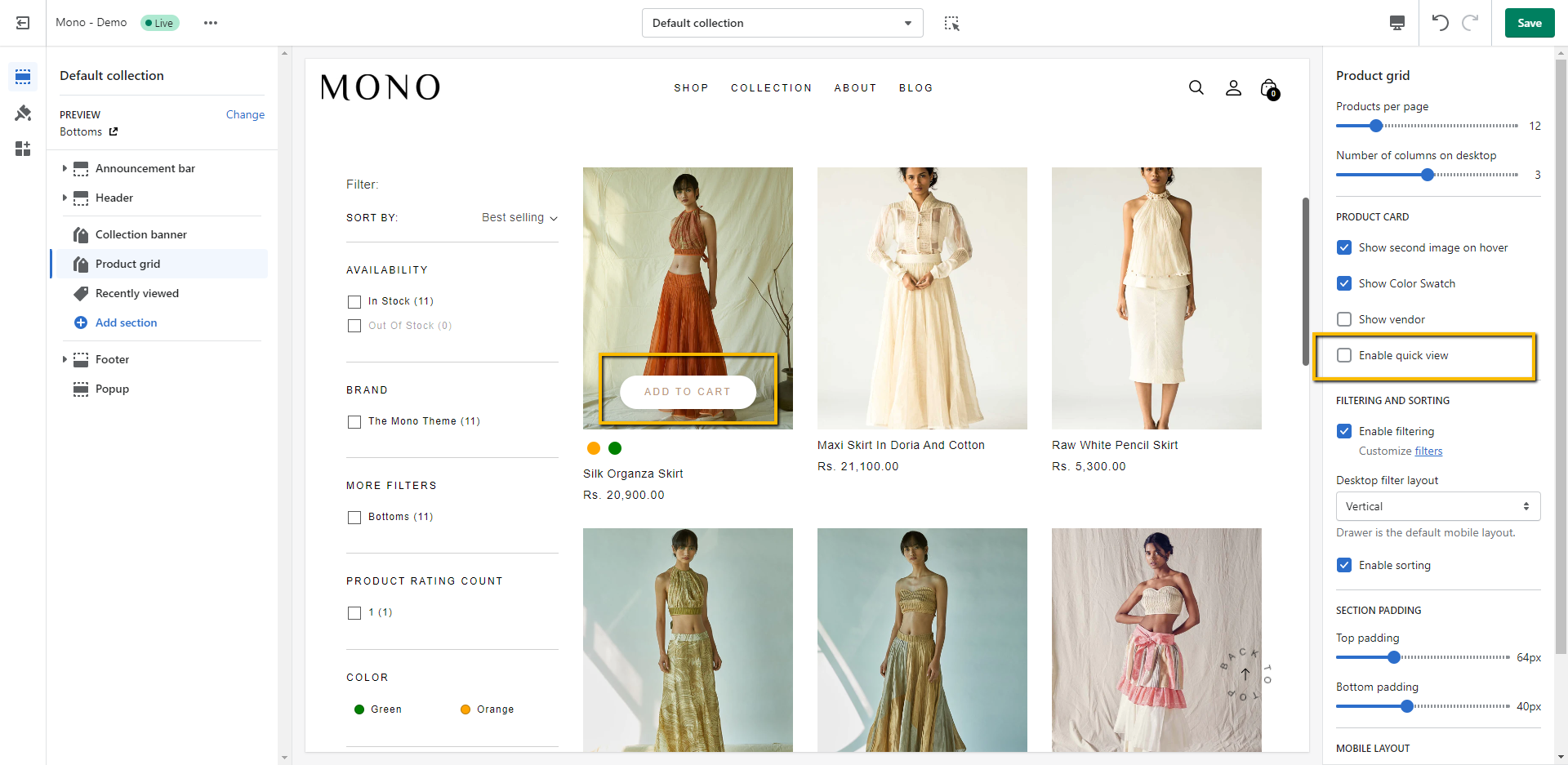The image size is (1568, 765).
Task: Open Maxi Skirt In Doria And Cotton
Action: 901,445
